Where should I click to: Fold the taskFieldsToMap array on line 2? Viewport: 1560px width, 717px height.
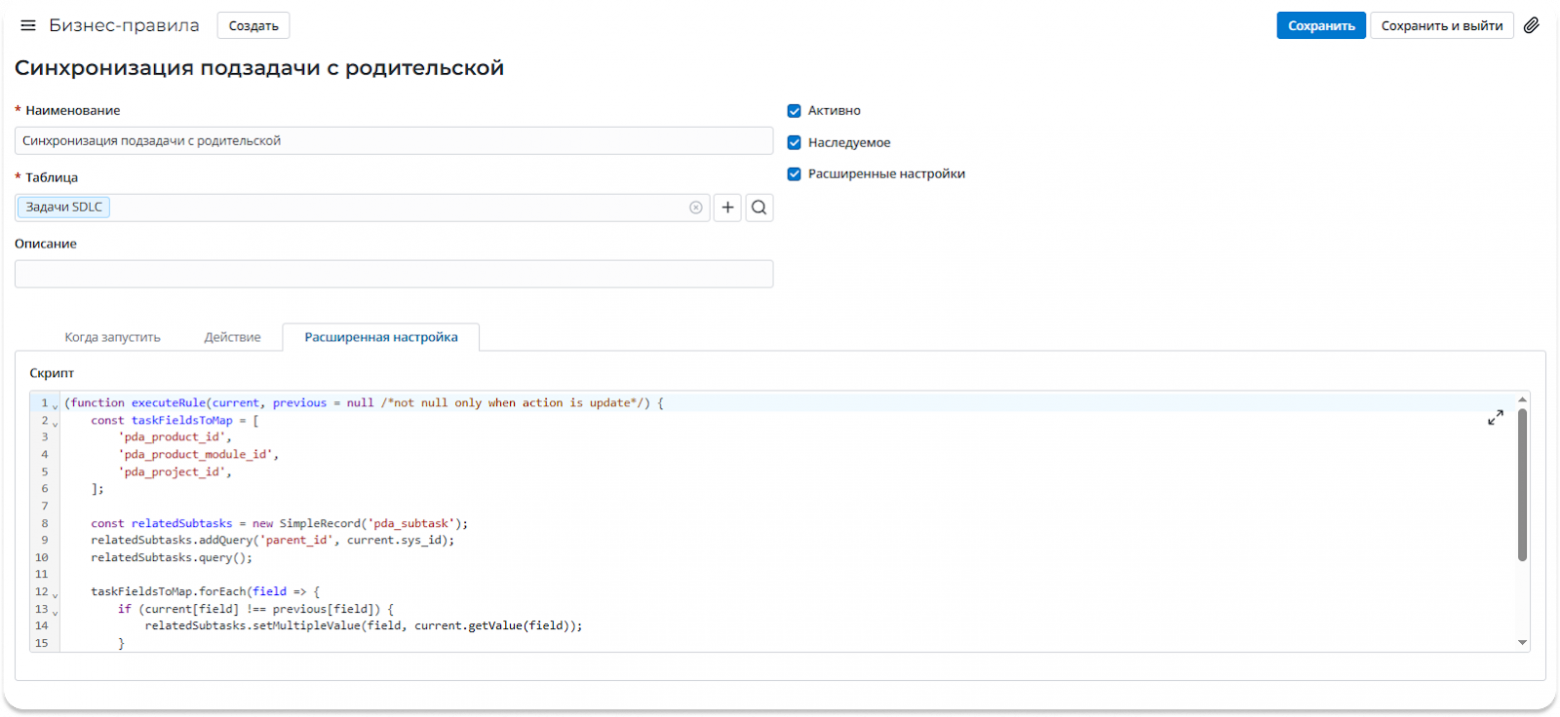coord(53,421)
